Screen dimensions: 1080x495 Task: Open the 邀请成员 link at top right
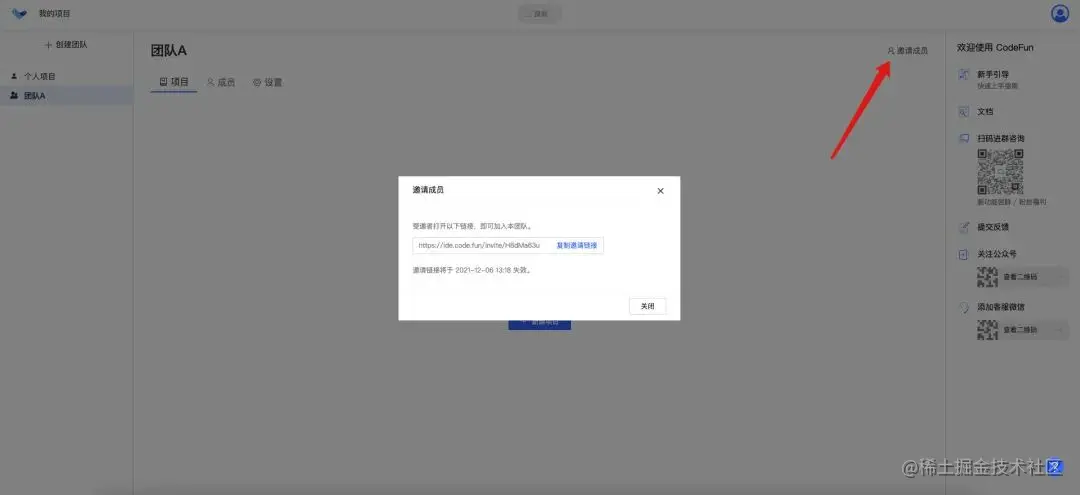(x=907, y=50)
